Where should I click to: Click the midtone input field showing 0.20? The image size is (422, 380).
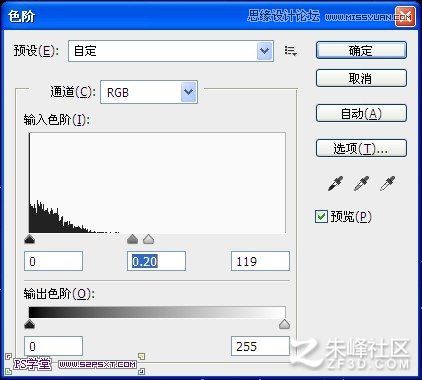[x=156, y=261]
